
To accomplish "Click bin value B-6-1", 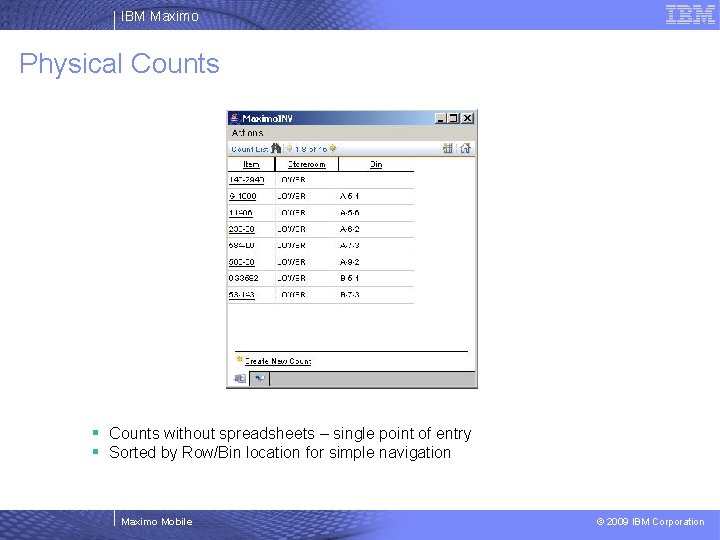I will [349, 278].
